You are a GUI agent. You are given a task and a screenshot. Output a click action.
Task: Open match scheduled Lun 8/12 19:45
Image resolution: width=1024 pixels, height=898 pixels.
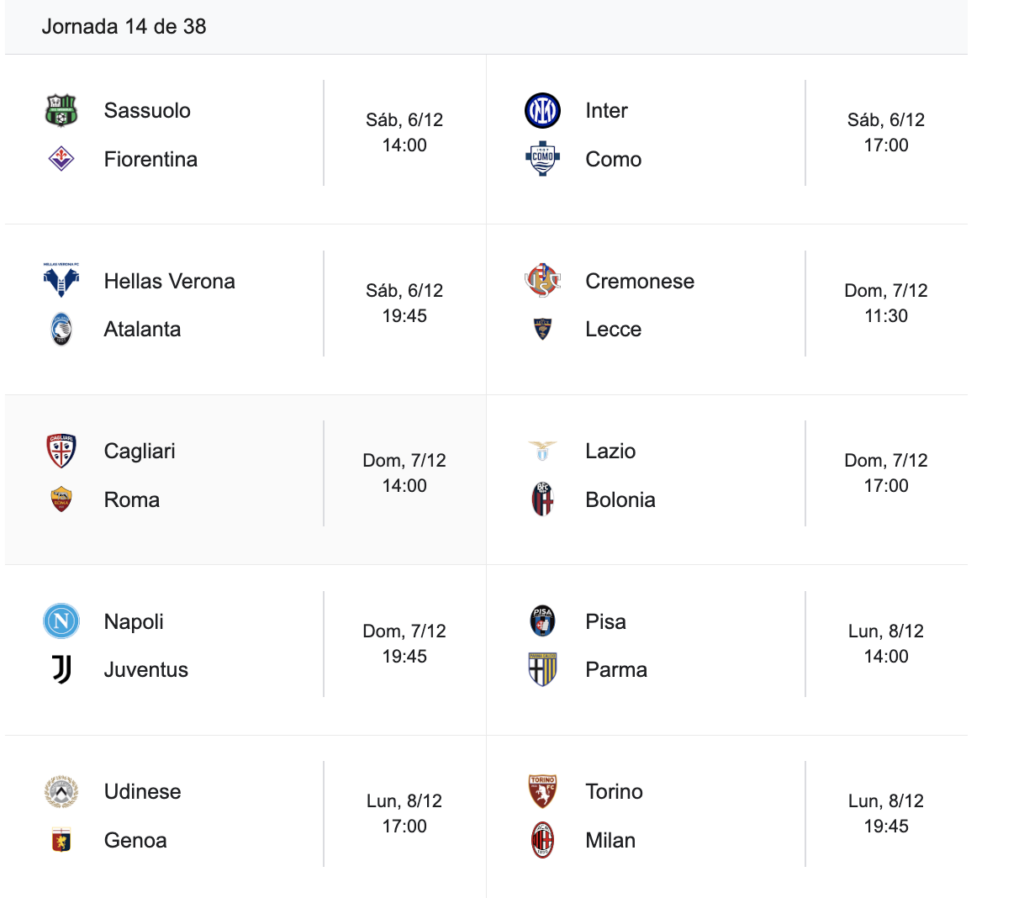click(x=886, y=814)
